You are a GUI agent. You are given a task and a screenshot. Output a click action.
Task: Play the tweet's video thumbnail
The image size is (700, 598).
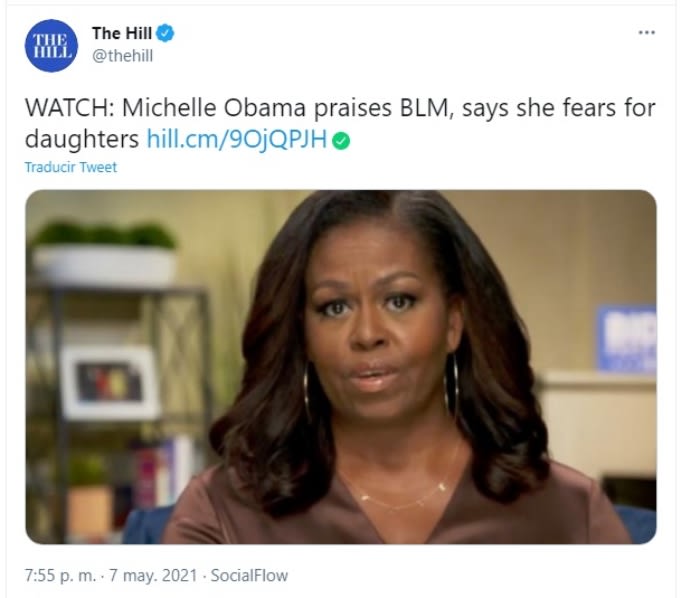341,367
